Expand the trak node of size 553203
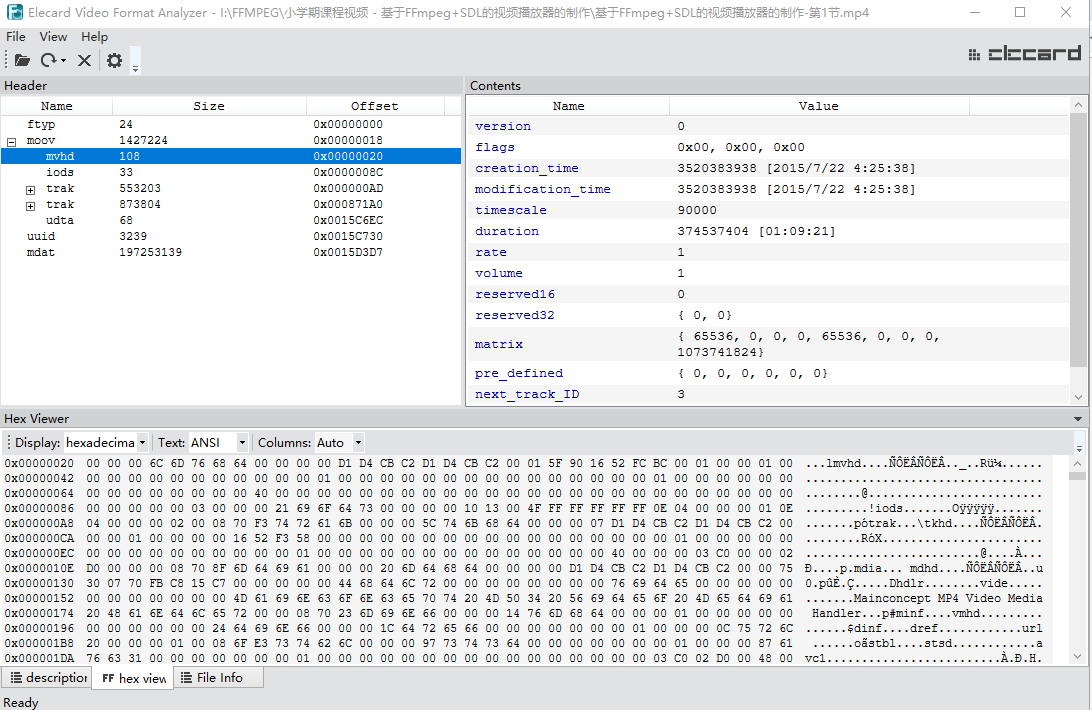The width and height of the screenshot is (1092, 710). (x=30, y=190)
